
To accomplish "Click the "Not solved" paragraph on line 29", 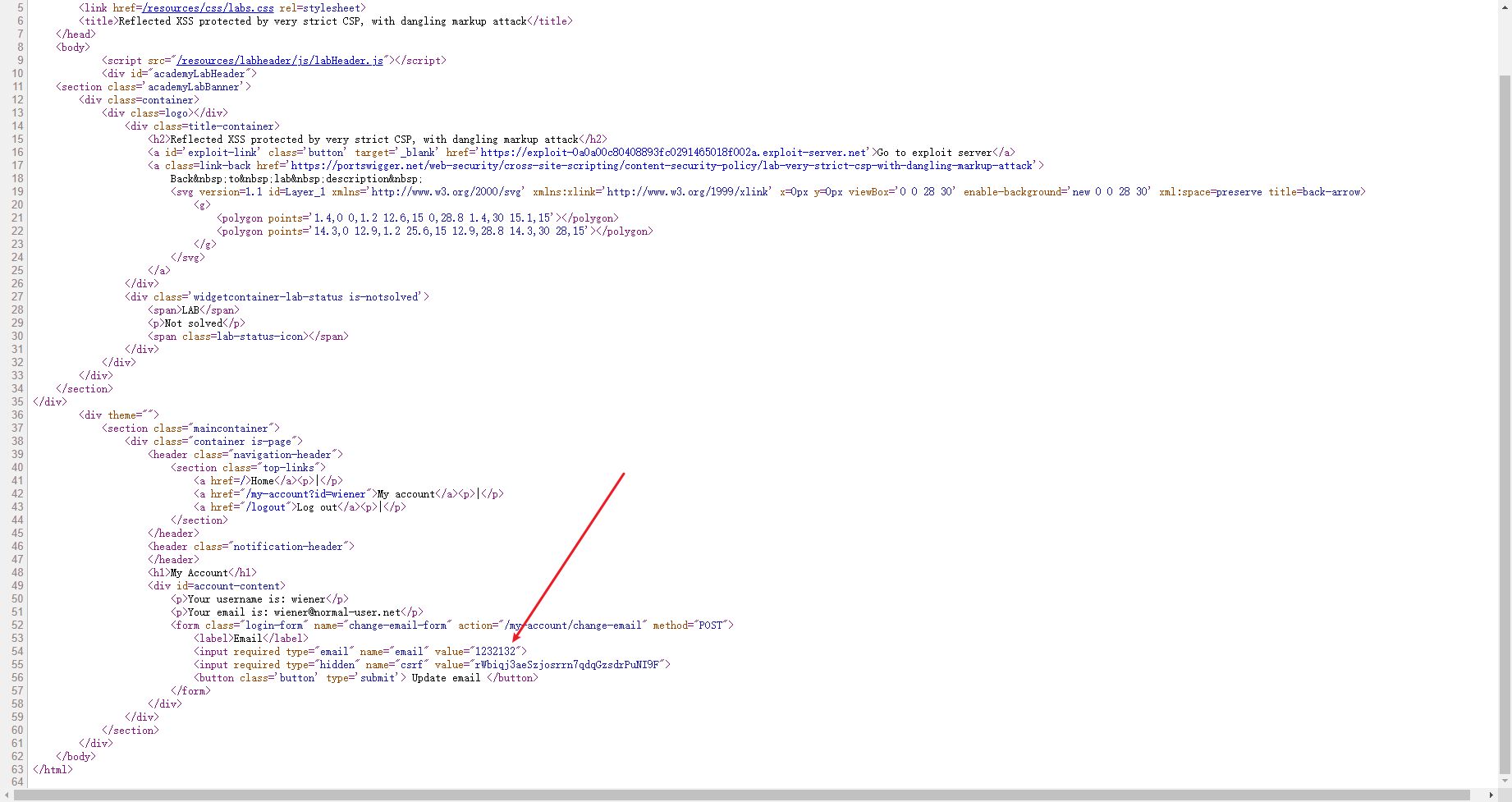I will (x=196, y=323).
